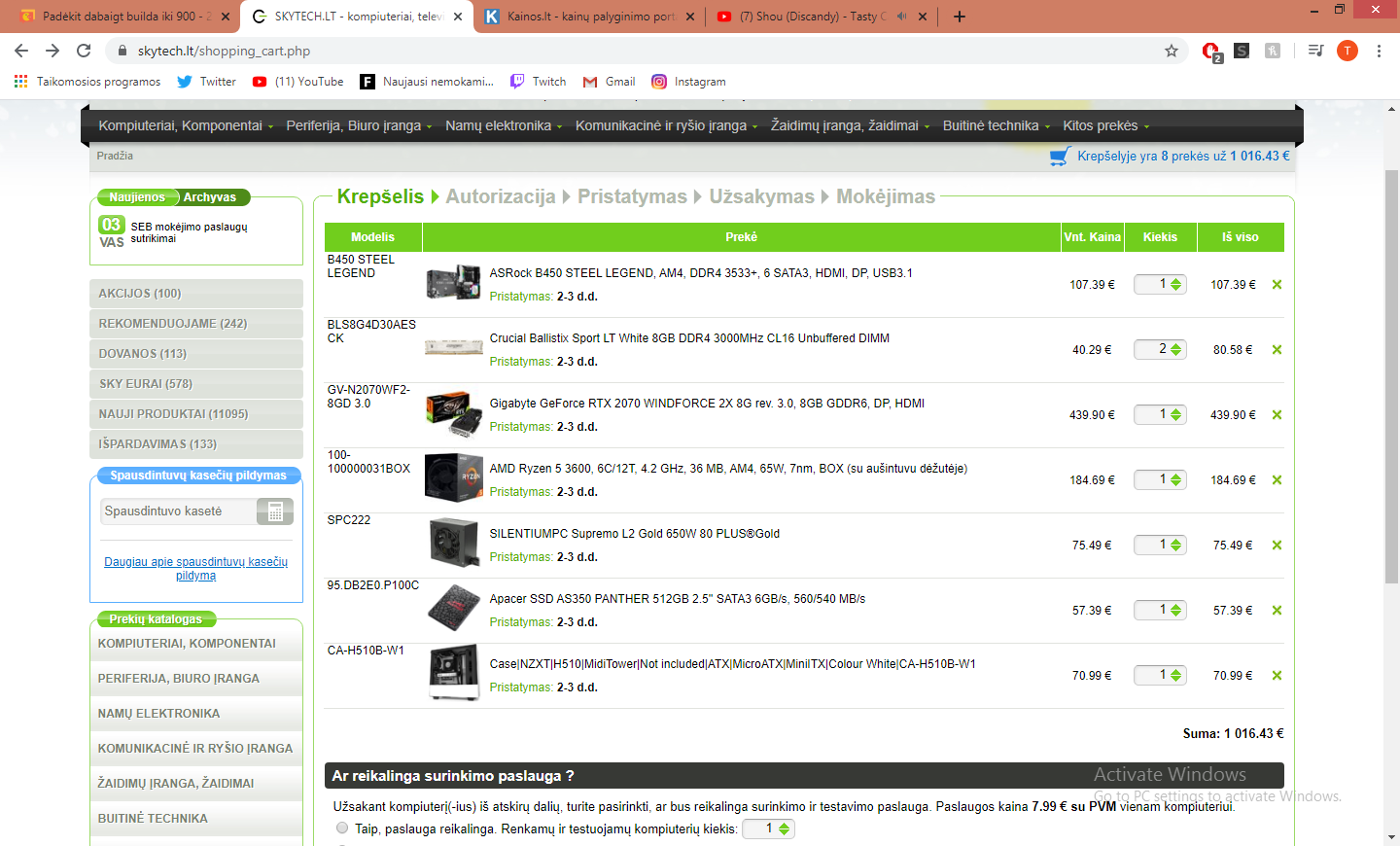Open NZXT H510 case thumbnail

(x=454, y=673)
